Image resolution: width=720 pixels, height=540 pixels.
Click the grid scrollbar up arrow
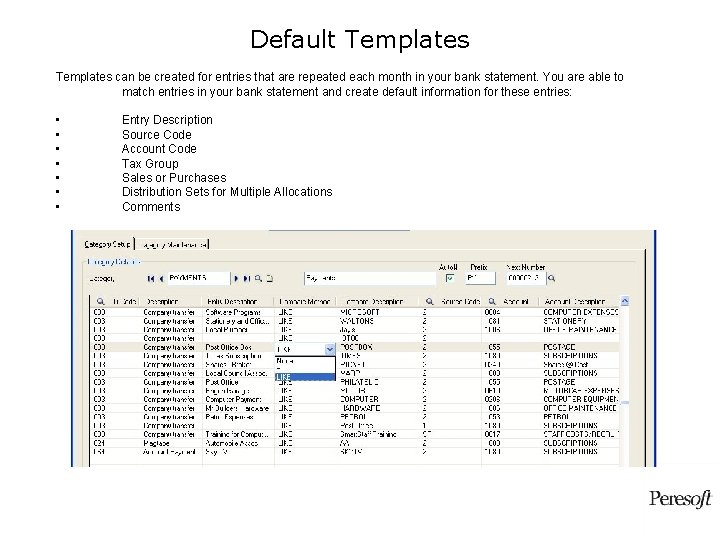pyautogui.click(x=624, y=301)
